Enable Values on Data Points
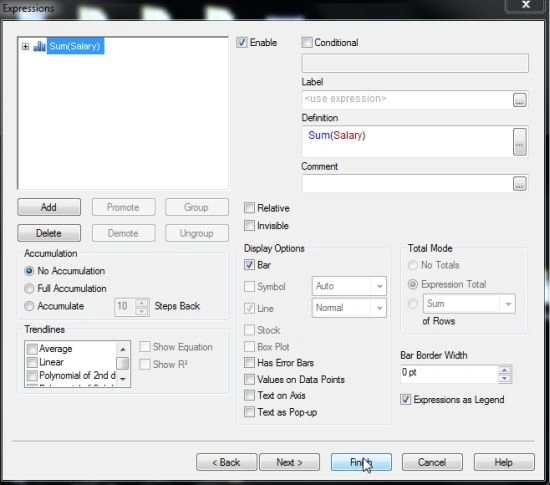This screenshot has height=485, width=550. (249, 379)
